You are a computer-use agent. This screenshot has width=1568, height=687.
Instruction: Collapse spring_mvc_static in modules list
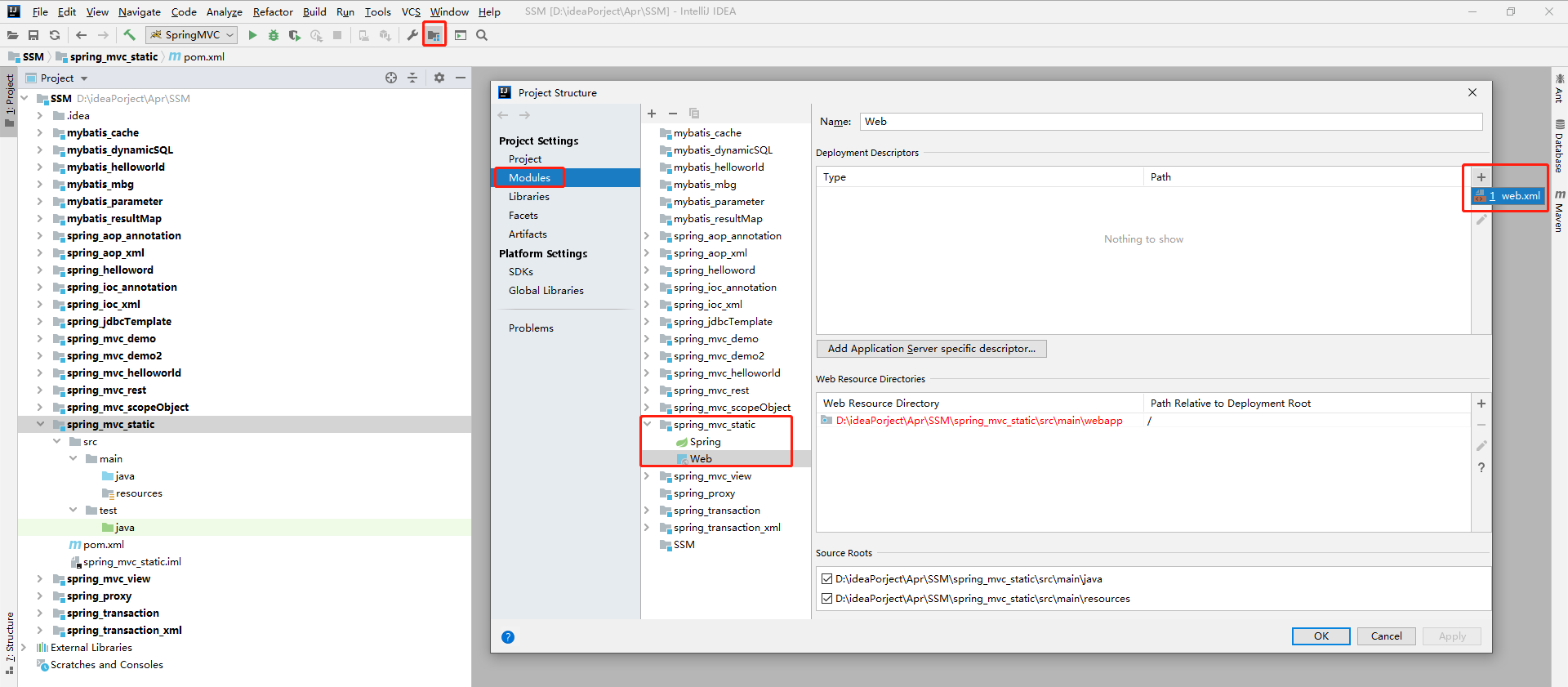pyautogui.click(x=647, y=424)
